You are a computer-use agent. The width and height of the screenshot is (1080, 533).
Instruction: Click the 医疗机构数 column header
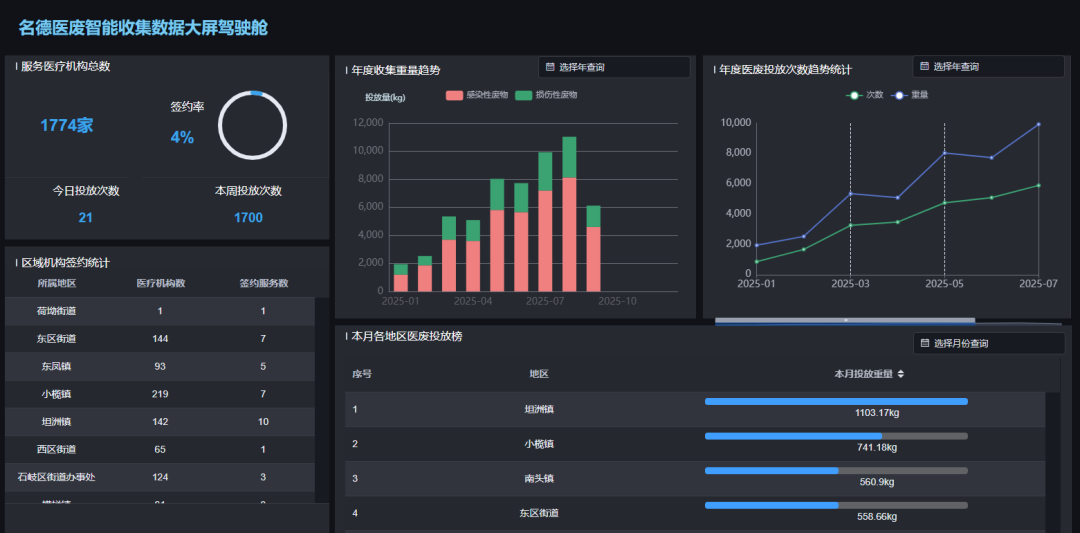coord(160,283)
